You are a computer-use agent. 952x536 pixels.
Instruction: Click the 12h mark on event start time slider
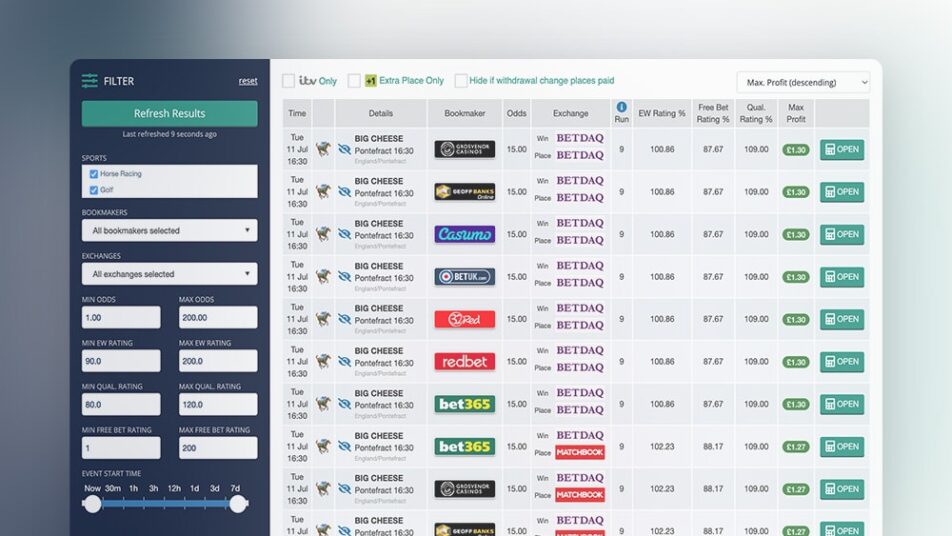click(174, 489)
